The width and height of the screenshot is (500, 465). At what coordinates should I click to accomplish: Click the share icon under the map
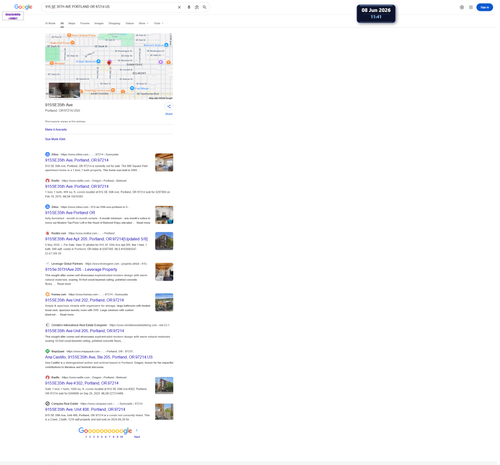169,106
